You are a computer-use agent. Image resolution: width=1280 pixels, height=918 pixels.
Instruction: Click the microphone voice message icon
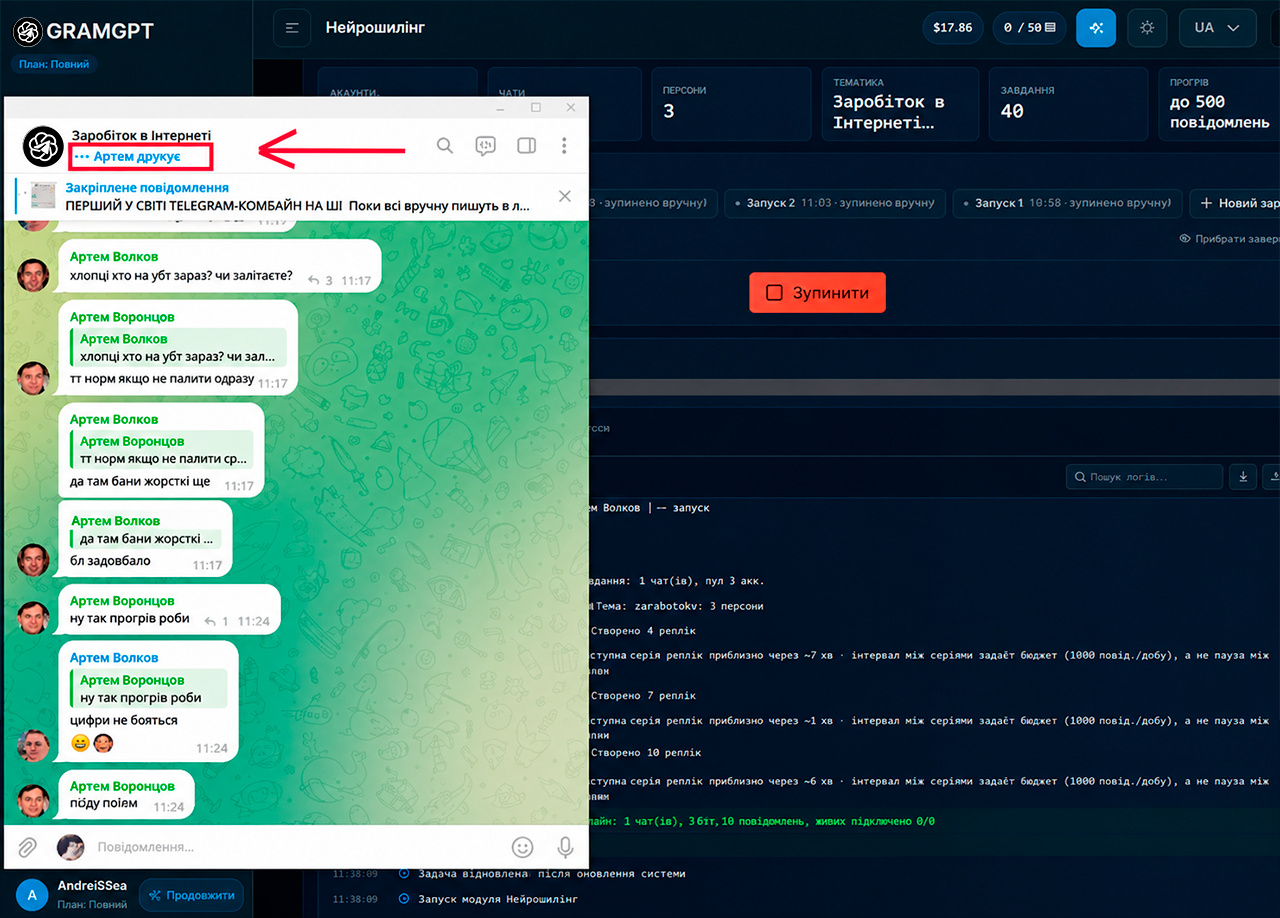tap(565, 847)
